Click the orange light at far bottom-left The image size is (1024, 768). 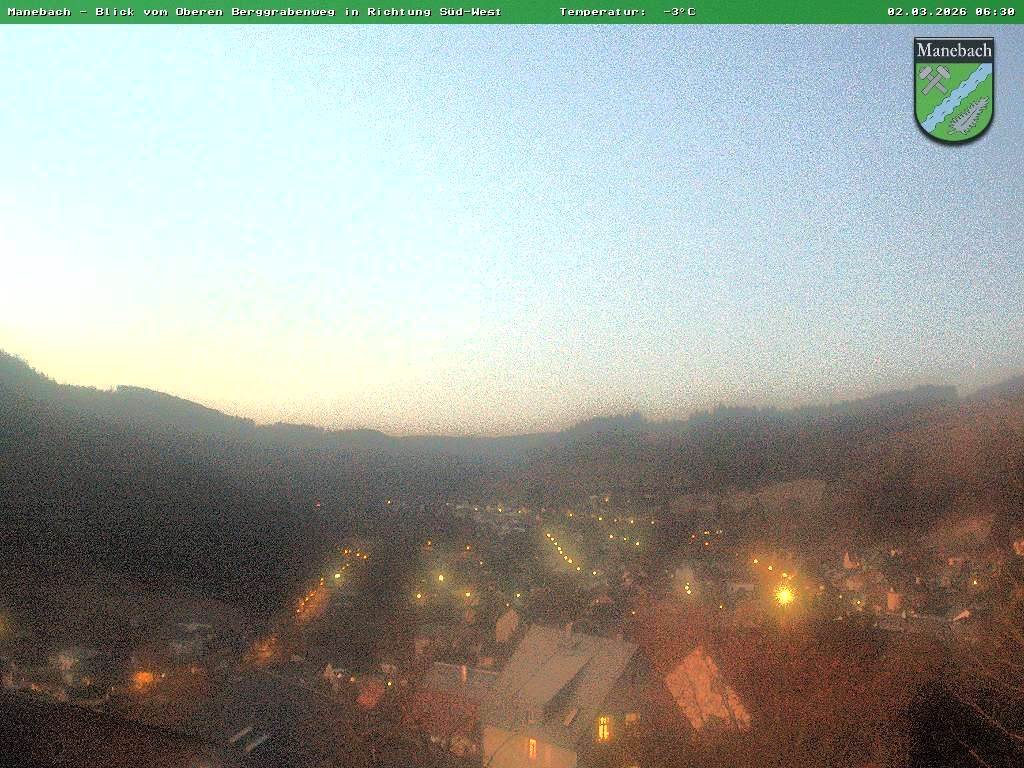(x=142, y=679)
